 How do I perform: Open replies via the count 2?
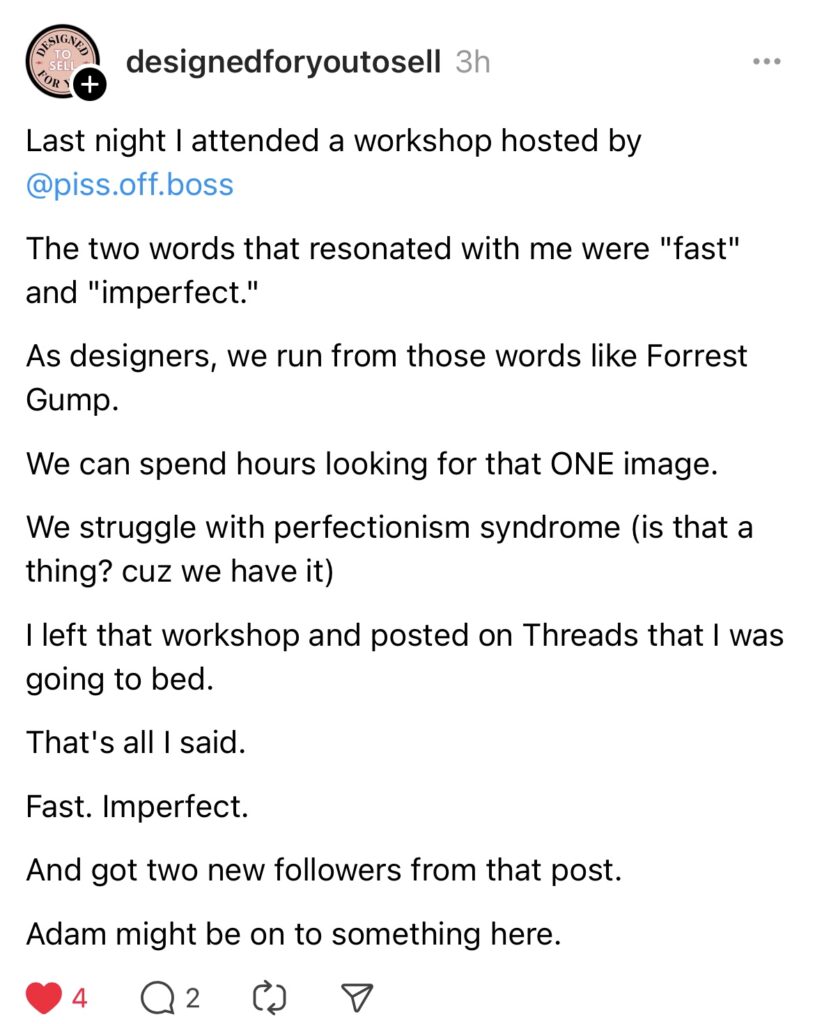tap(193, 997)
